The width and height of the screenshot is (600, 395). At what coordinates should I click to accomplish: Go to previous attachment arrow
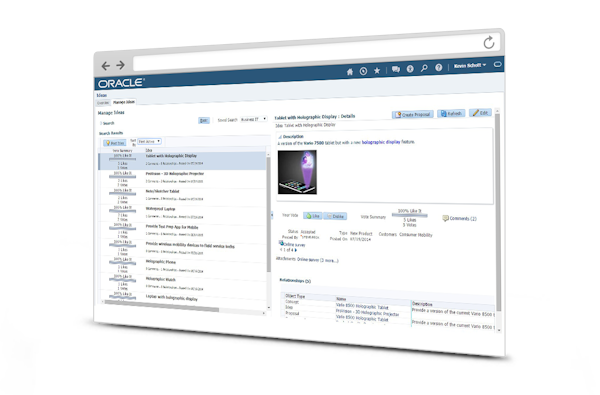tap(281, 250)
